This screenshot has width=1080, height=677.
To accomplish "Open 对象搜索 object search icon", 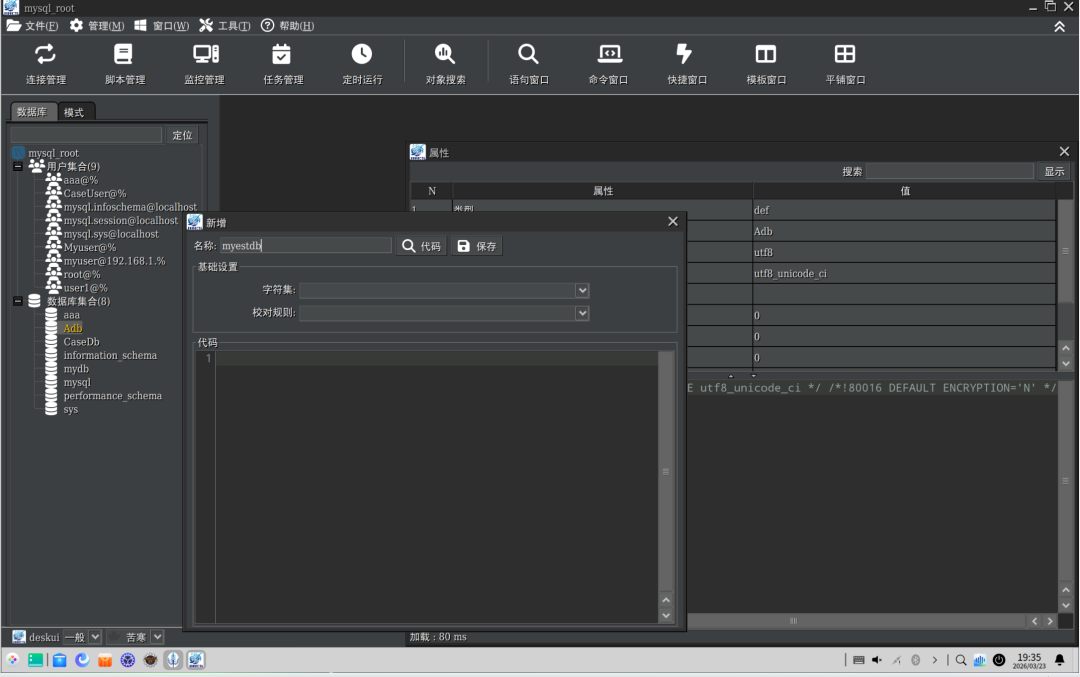I will point(445,64).
